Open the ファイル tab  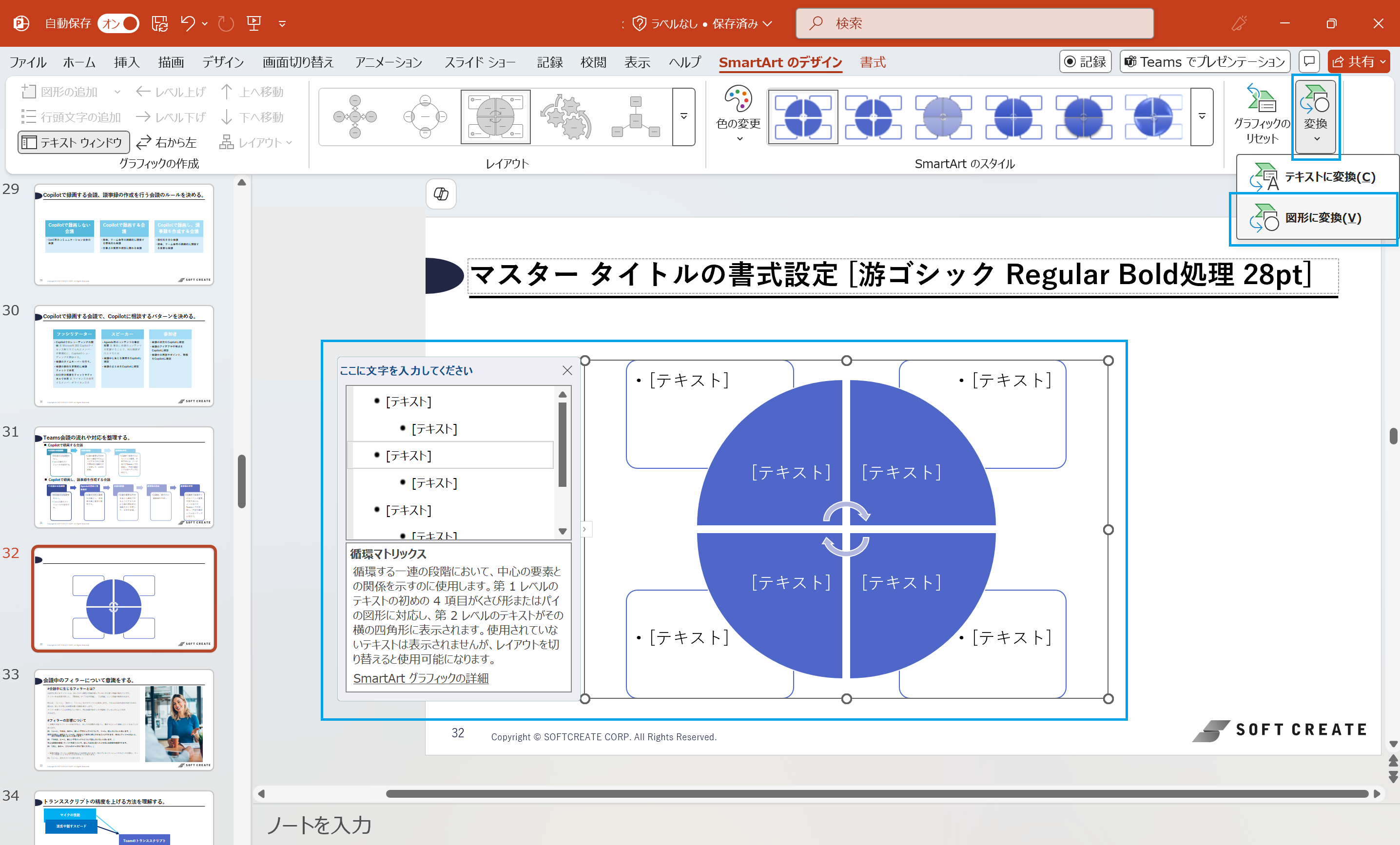coord(27,62)
